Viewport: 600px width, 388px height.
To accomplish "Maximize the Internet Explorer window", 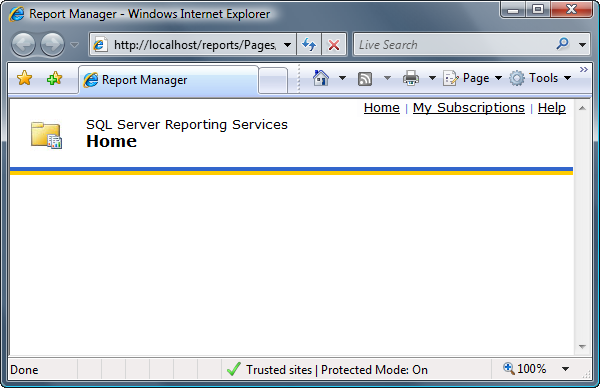I will click(538, 10).
